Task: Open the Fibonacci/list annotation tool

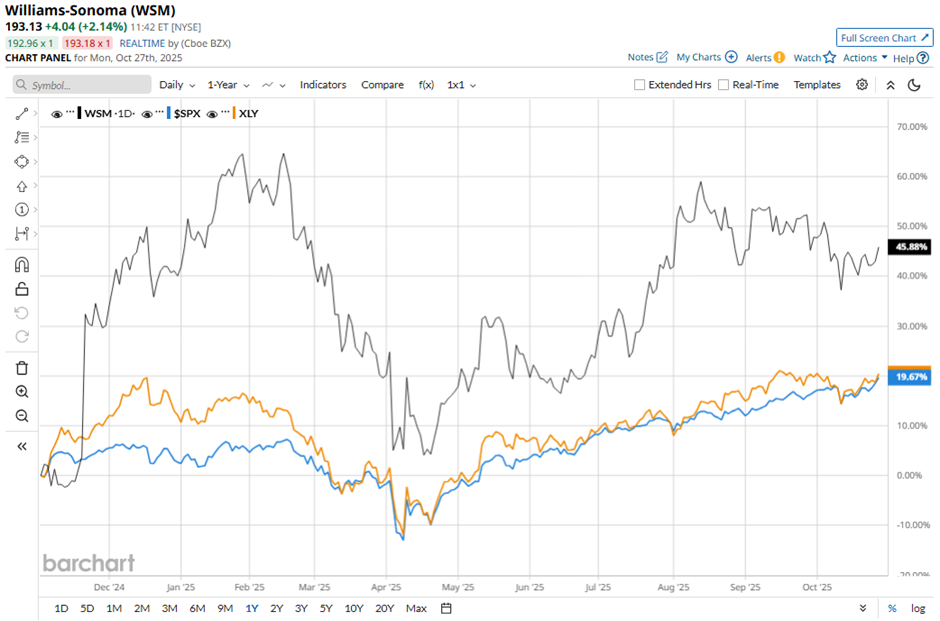Action: tap(22, 137)
